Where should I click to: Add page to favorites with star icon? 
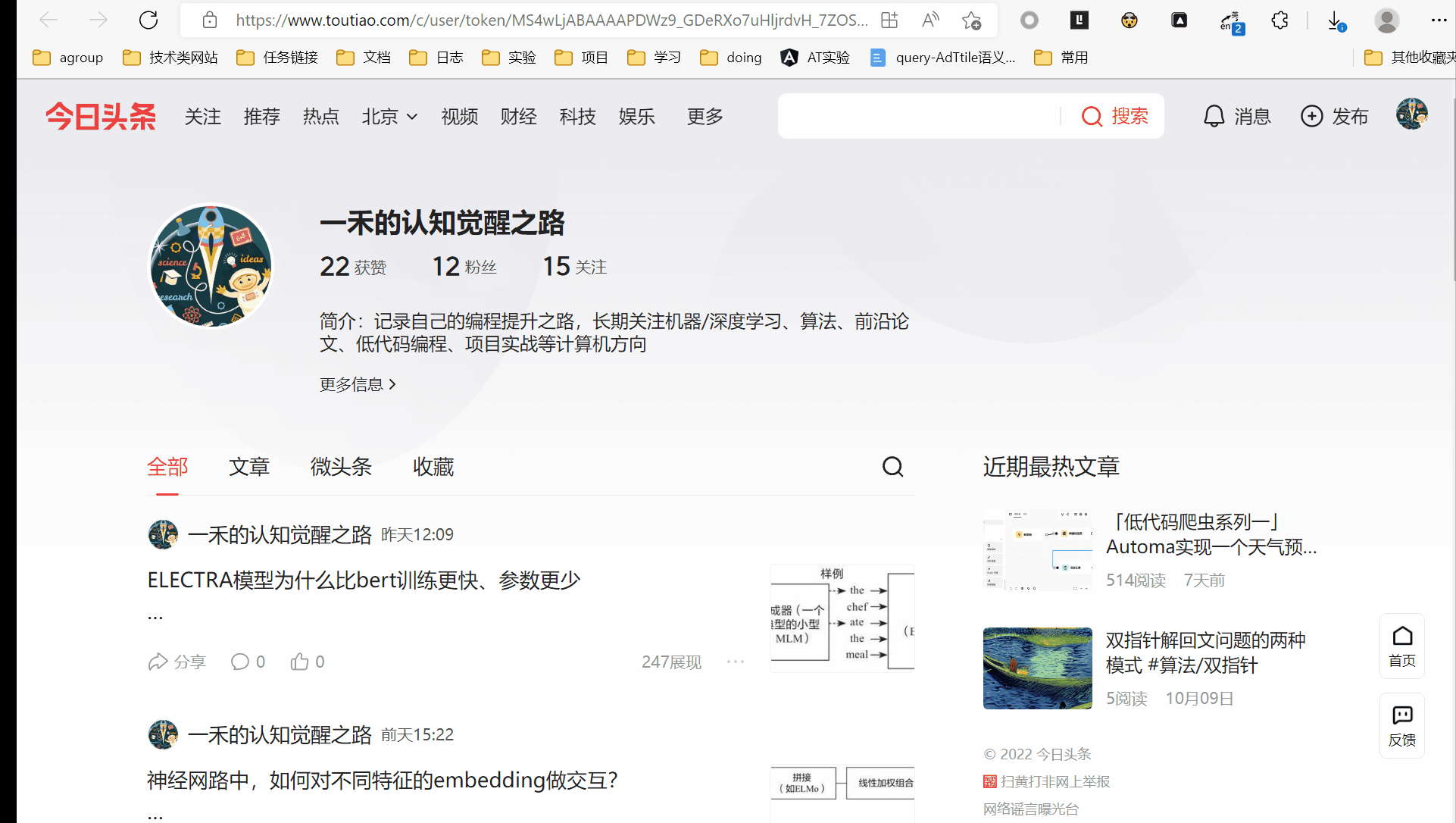pyautogui.click(x=971, y=20)
